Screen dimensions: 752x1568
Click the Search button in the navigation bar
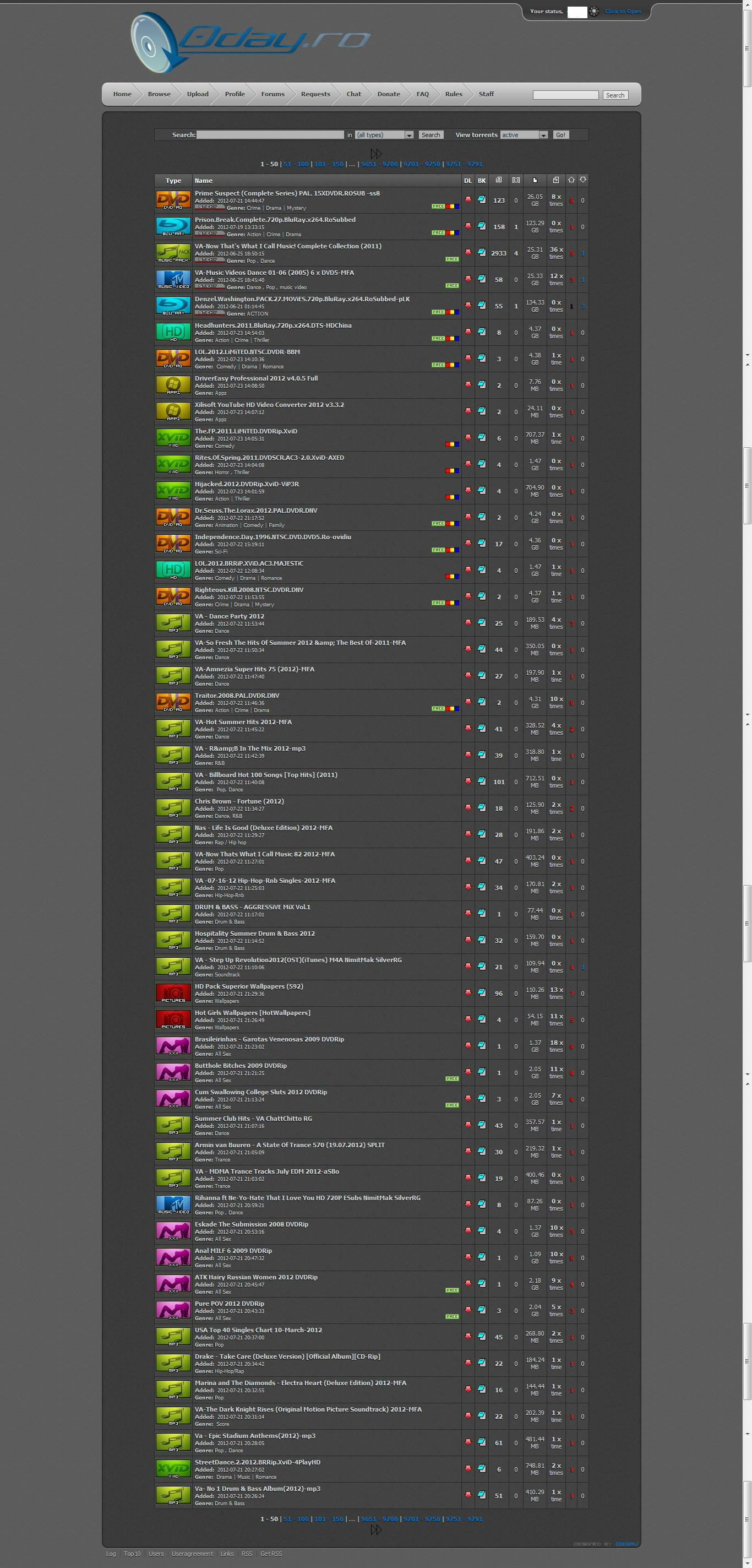[x=615, y=95]
